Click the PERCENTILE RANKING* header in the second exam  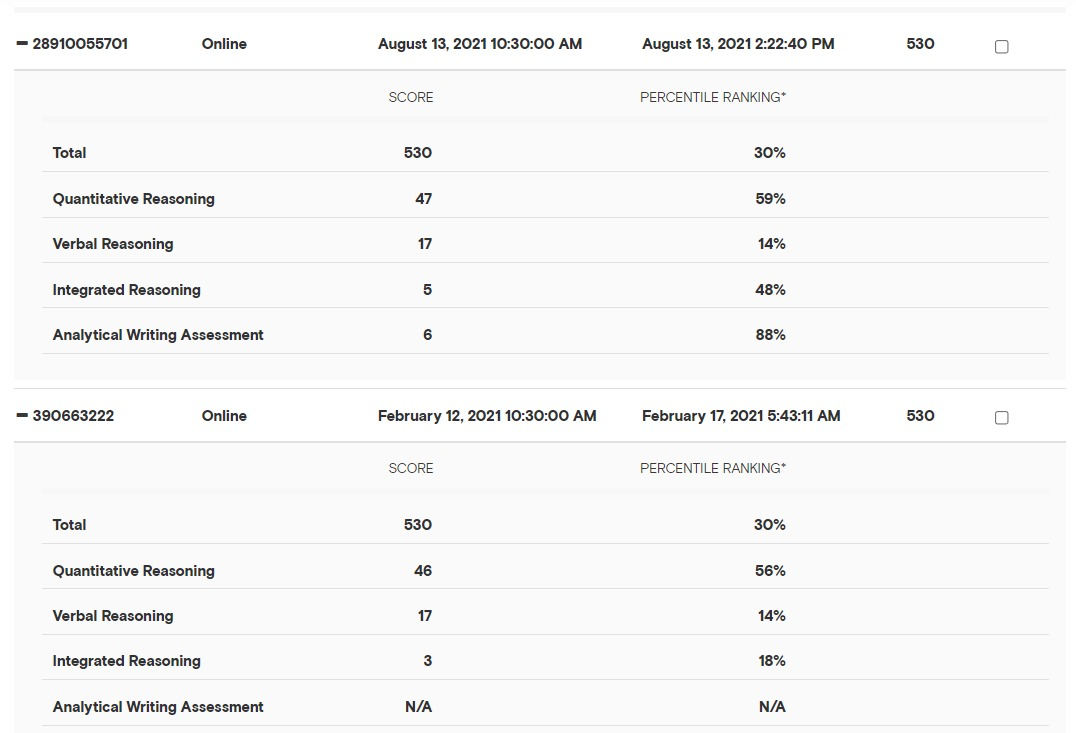point(712,468)
